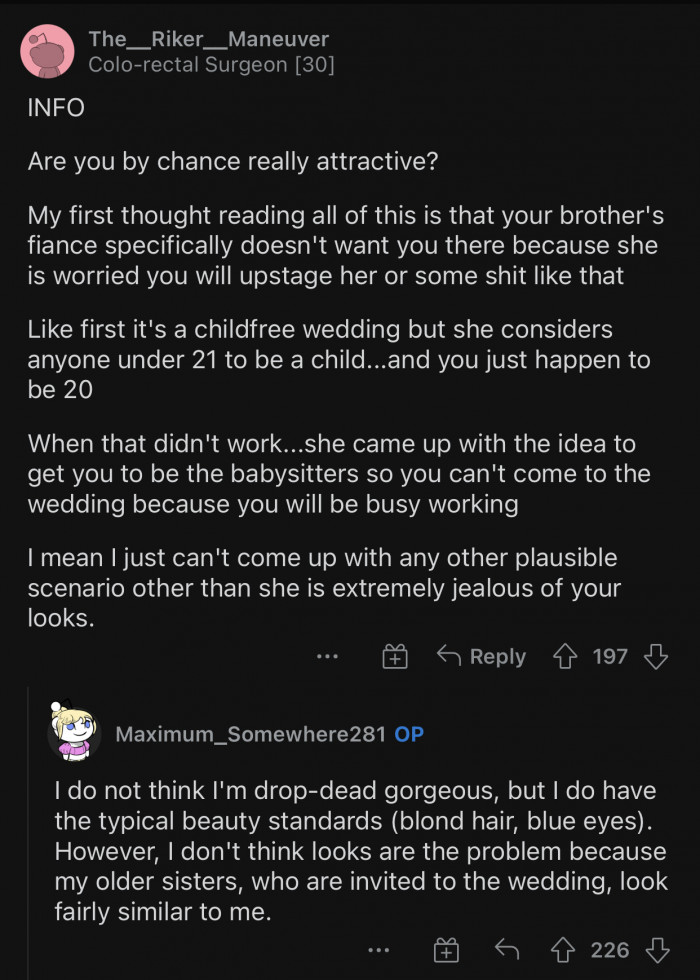Select the upvote arrow on the top comment
The width and height of the screenshot is (700, 980).
[567, 657]
